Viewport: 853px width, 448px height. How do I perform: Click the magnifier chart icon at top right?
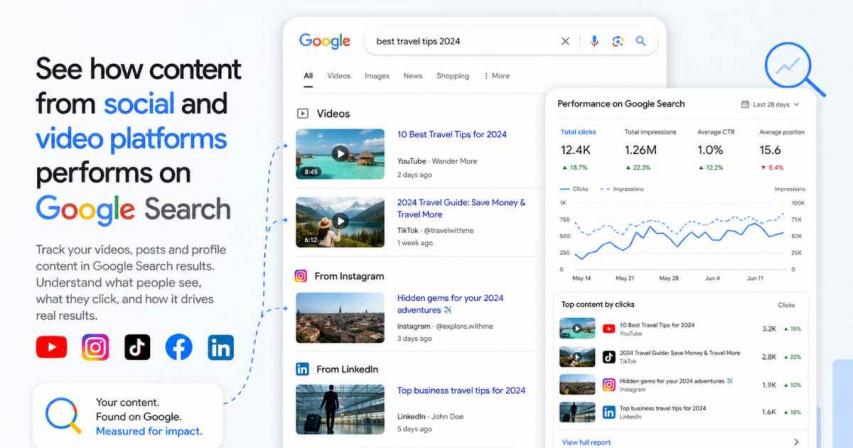click(x=794, y=69)
